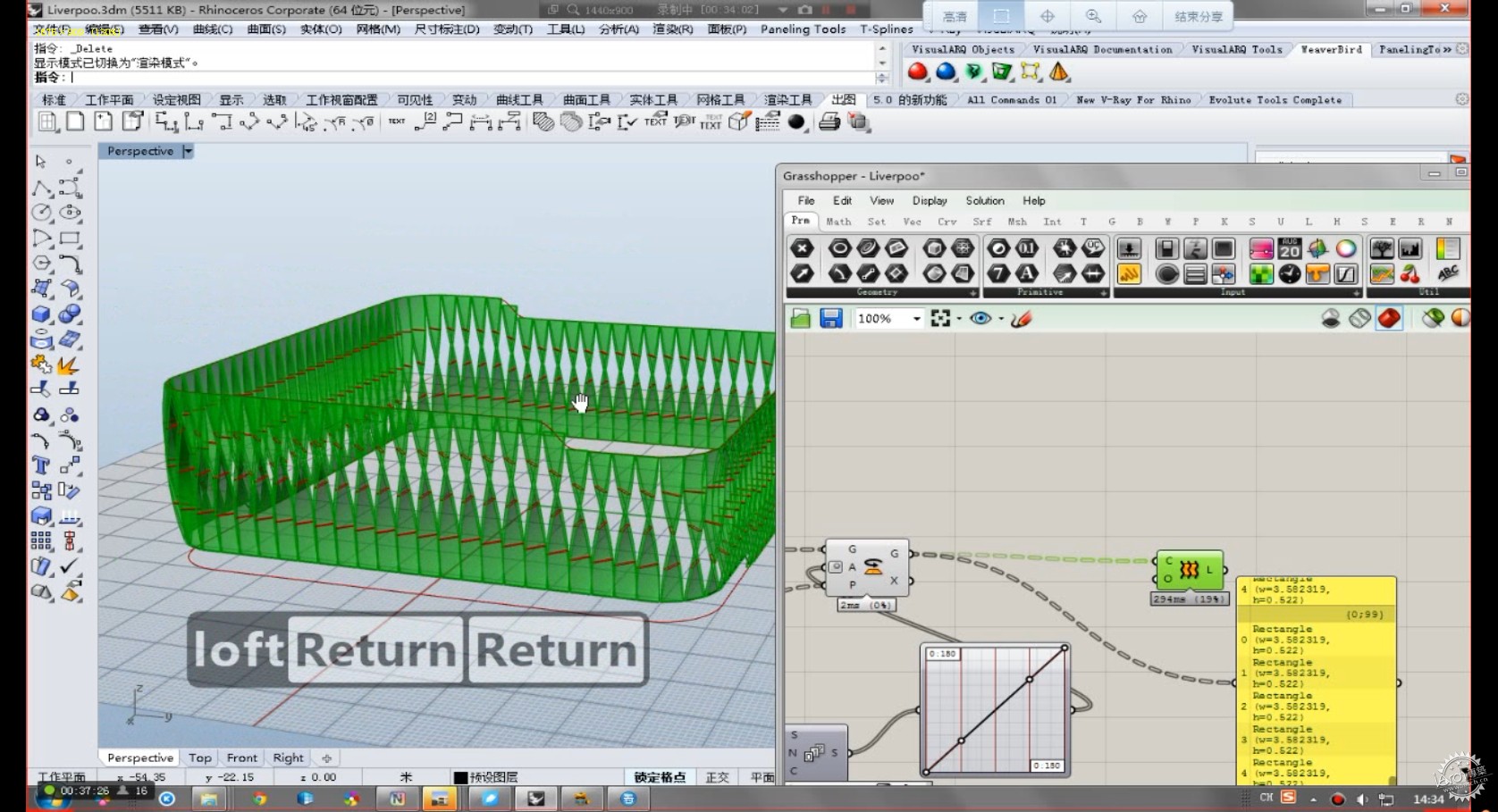This screenshot has width=1498, height=812.
Task: Expand the Geometry panel group
Action: tap(973, 293)
